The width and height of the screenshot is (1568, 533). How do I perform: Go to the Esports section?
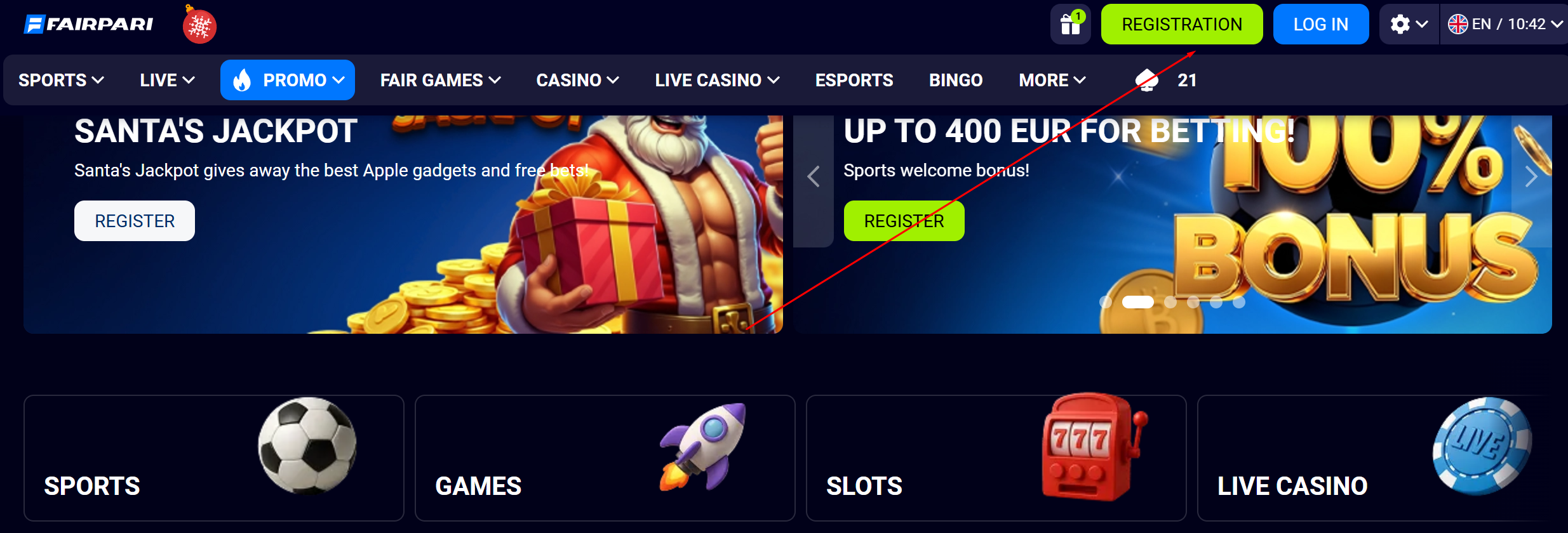(x=854, y=80)
